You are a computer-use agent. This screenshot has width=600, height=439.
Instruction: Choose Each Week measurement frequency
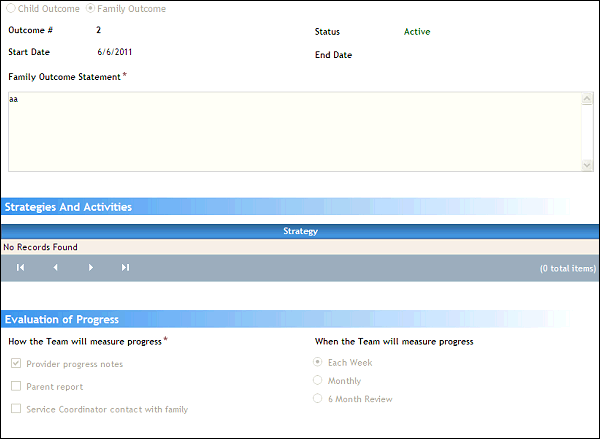click(x=318, y=362)
